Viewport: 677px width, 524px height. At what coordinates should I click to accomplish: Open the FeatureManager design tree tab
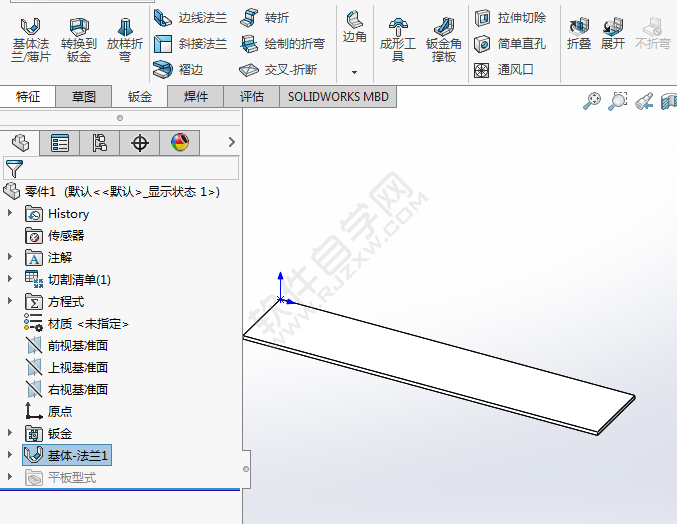click(x=20, y=143)
